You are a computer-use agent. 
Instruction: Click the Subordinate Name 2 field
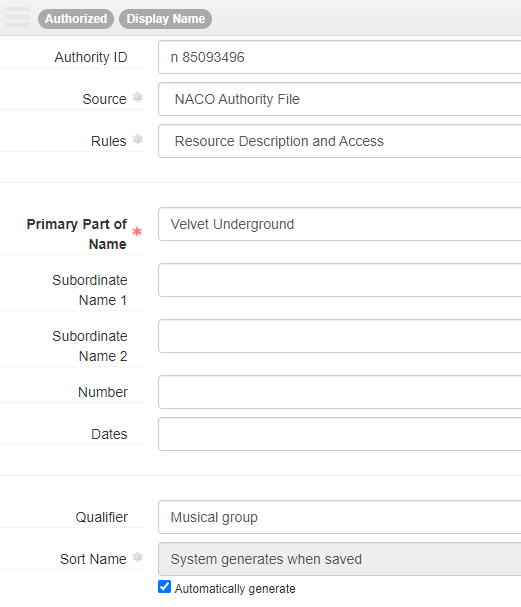coord(339,336)
